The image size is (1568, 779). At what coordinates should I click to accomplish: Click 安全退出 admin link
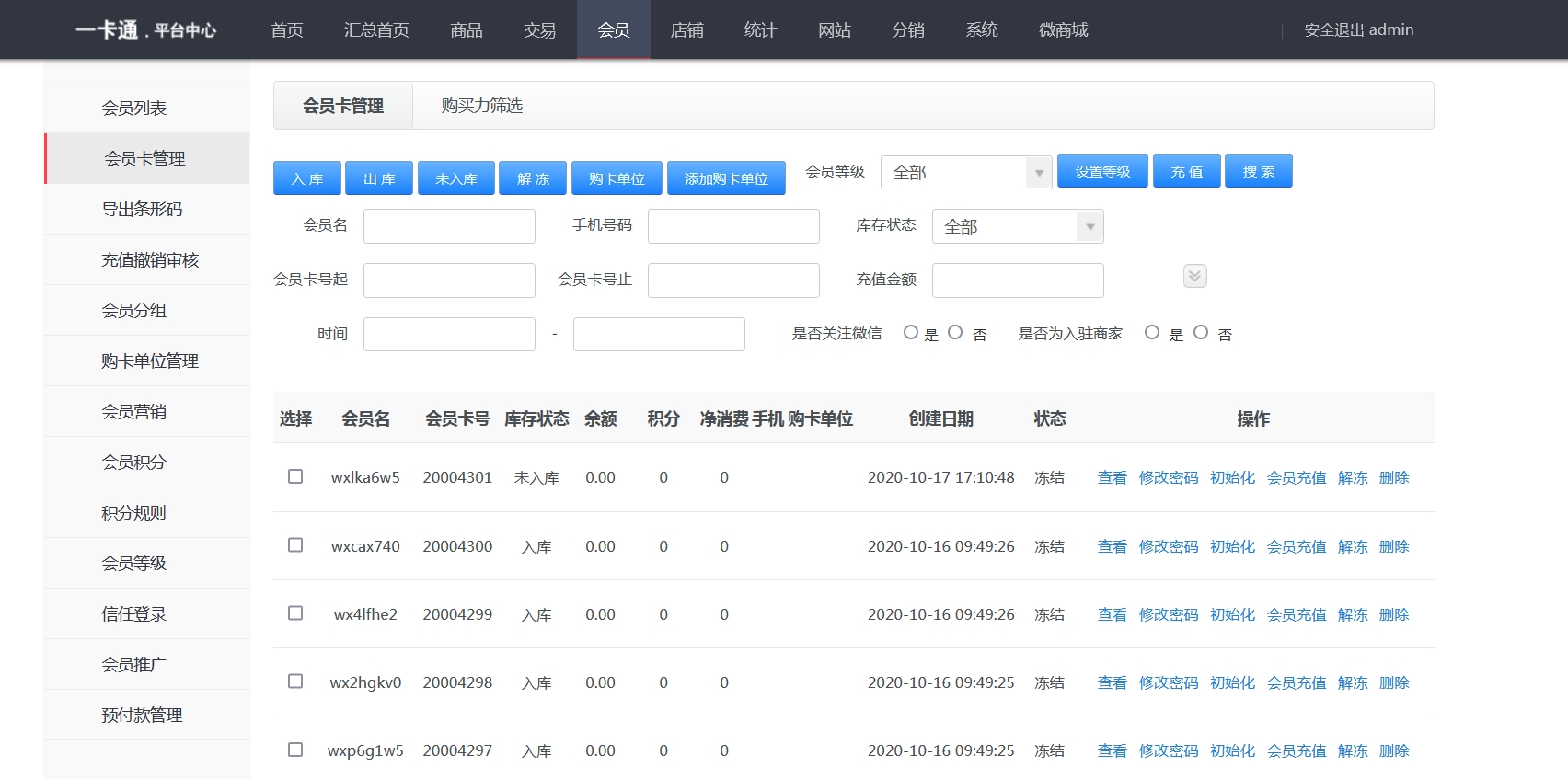coord(1359,29)
